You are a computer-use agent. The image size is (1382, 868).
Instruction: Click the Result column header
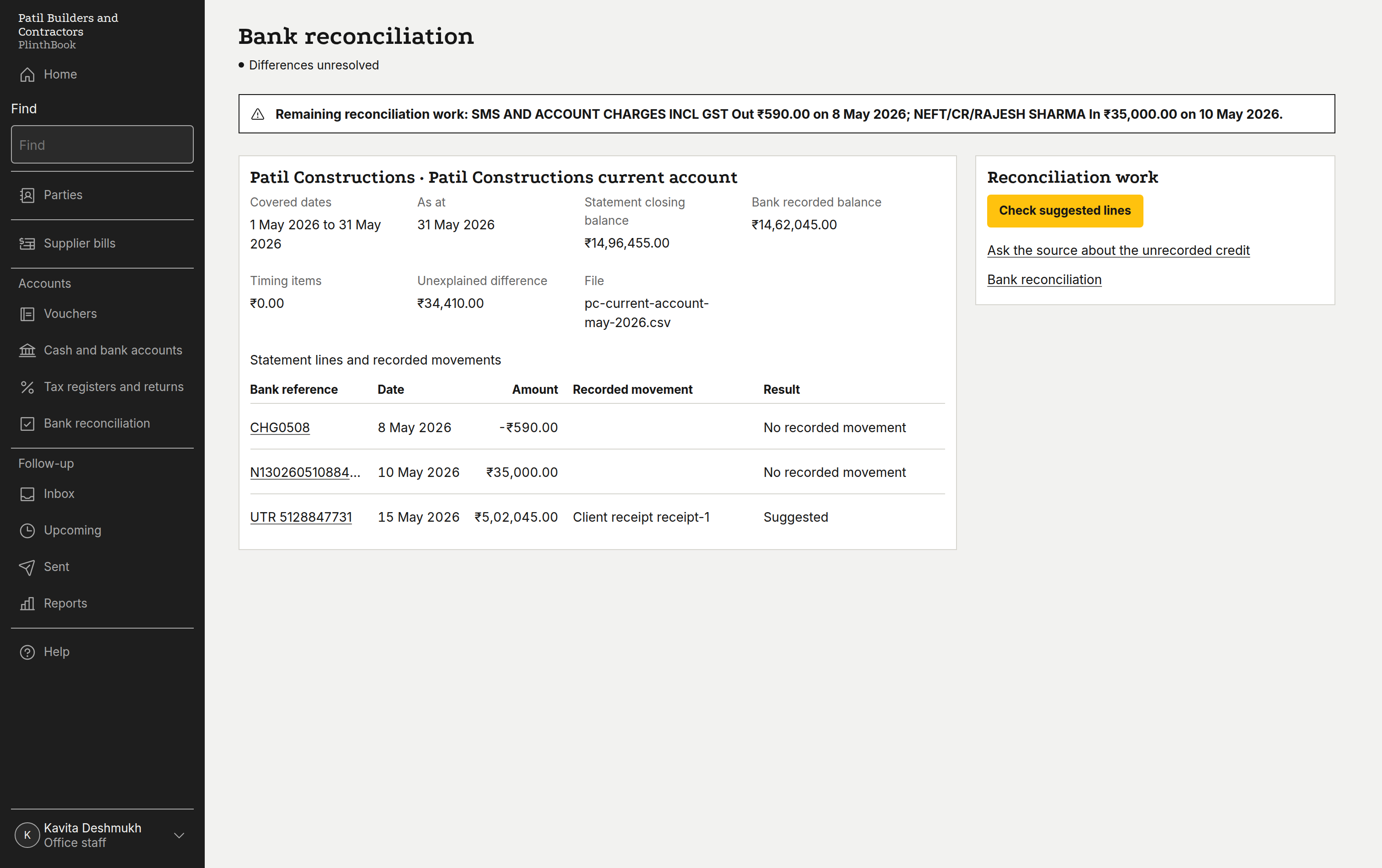[x=781, y=390]
